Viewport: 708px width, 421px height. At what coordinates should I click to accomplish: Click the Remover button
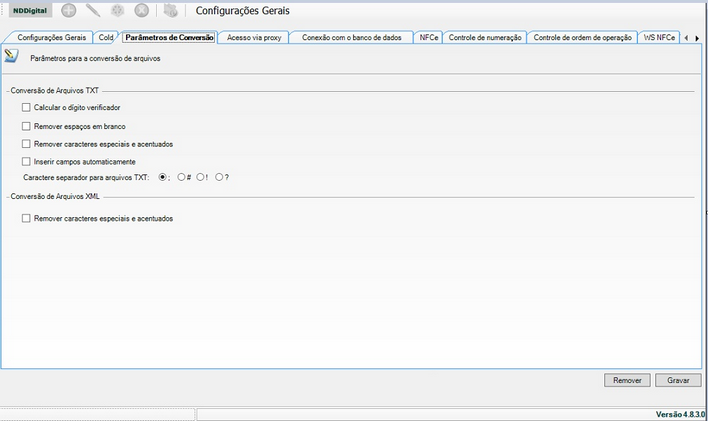[x=627, y=380]
